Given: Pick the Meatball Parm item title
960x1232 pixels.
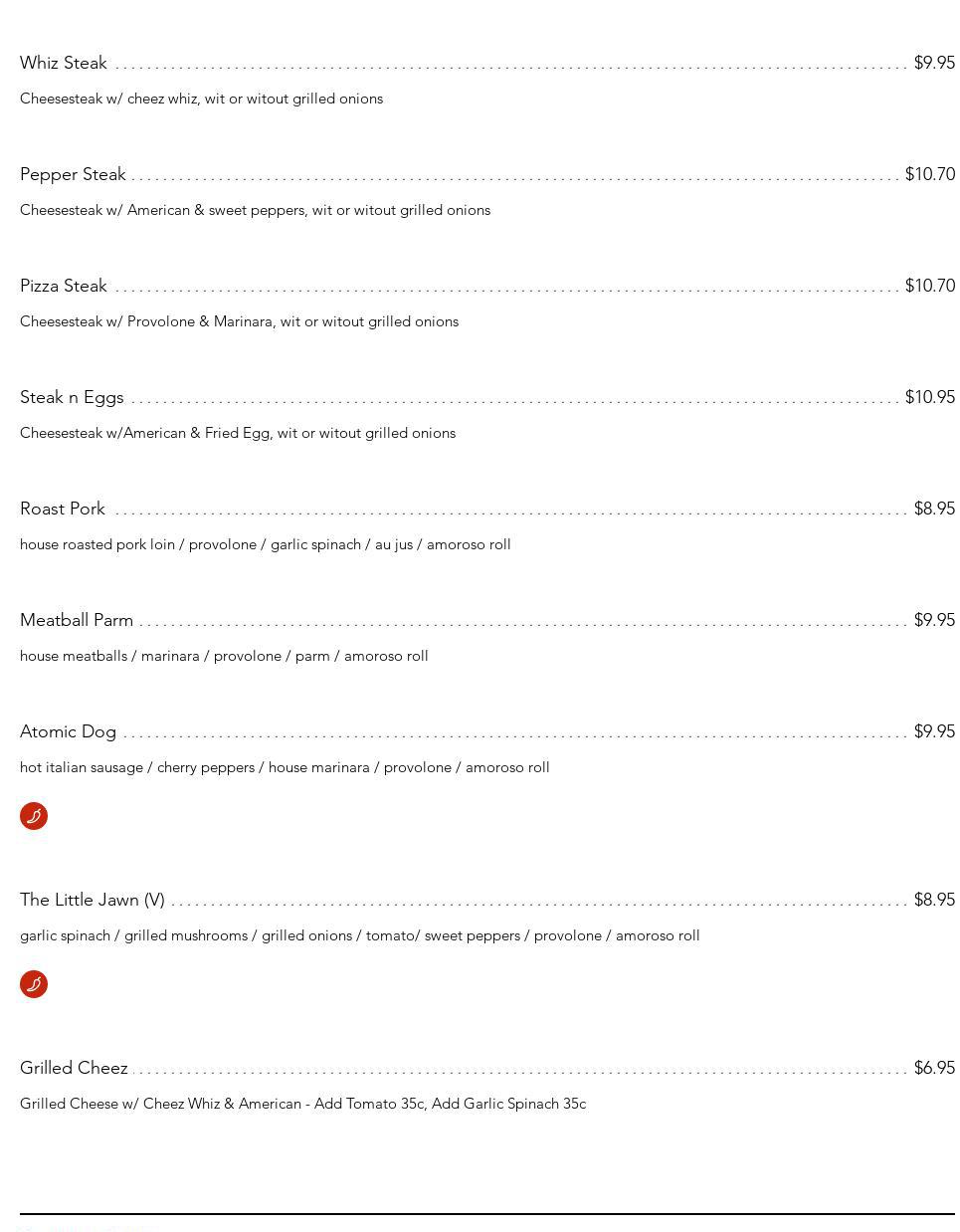Looking at the screenshot, I should tap(77, 620).
